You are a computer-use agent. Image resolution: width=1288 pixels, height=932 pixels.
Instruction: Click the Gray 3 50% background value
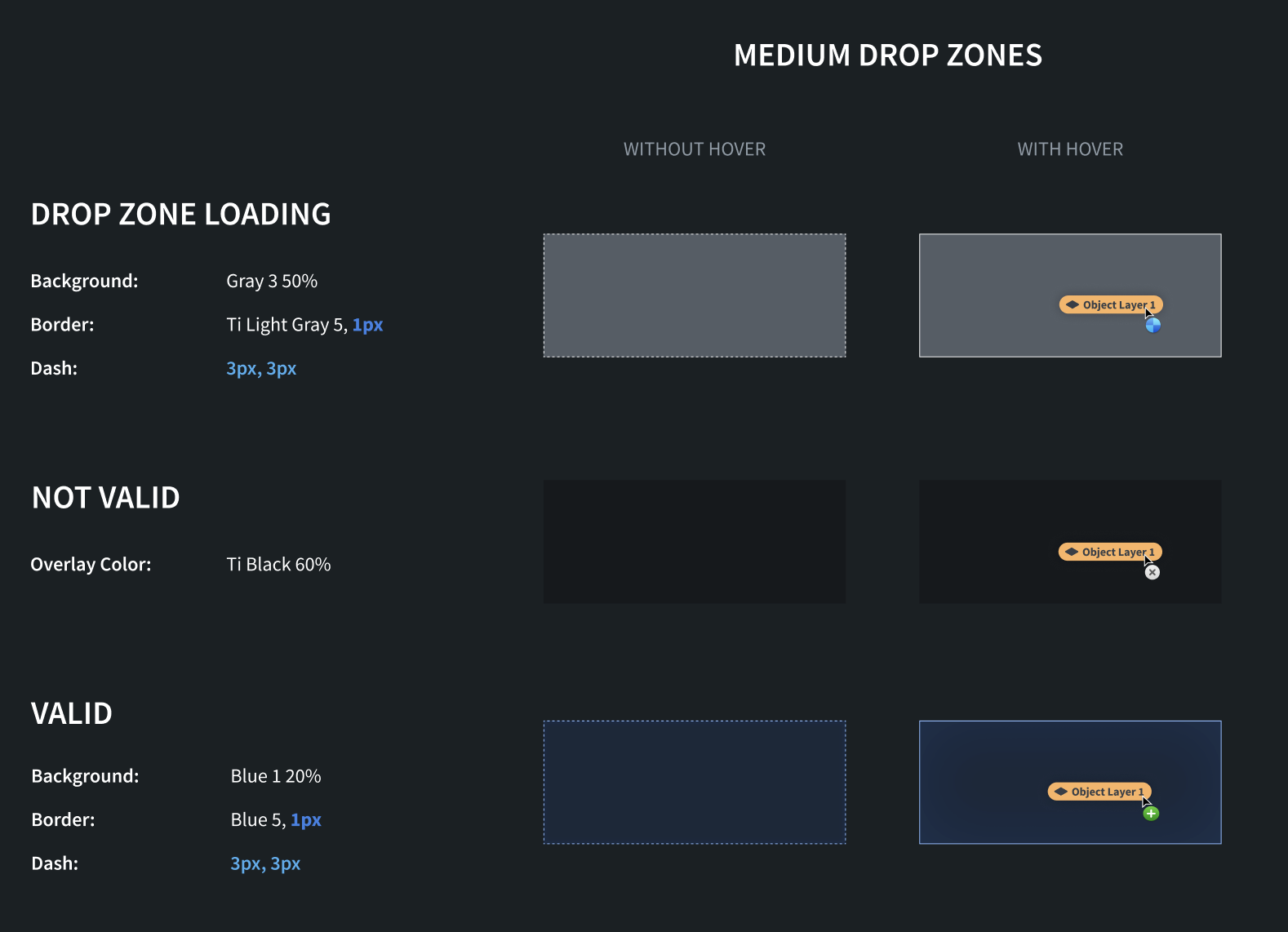pyautogui.click(x=272, y=281)
